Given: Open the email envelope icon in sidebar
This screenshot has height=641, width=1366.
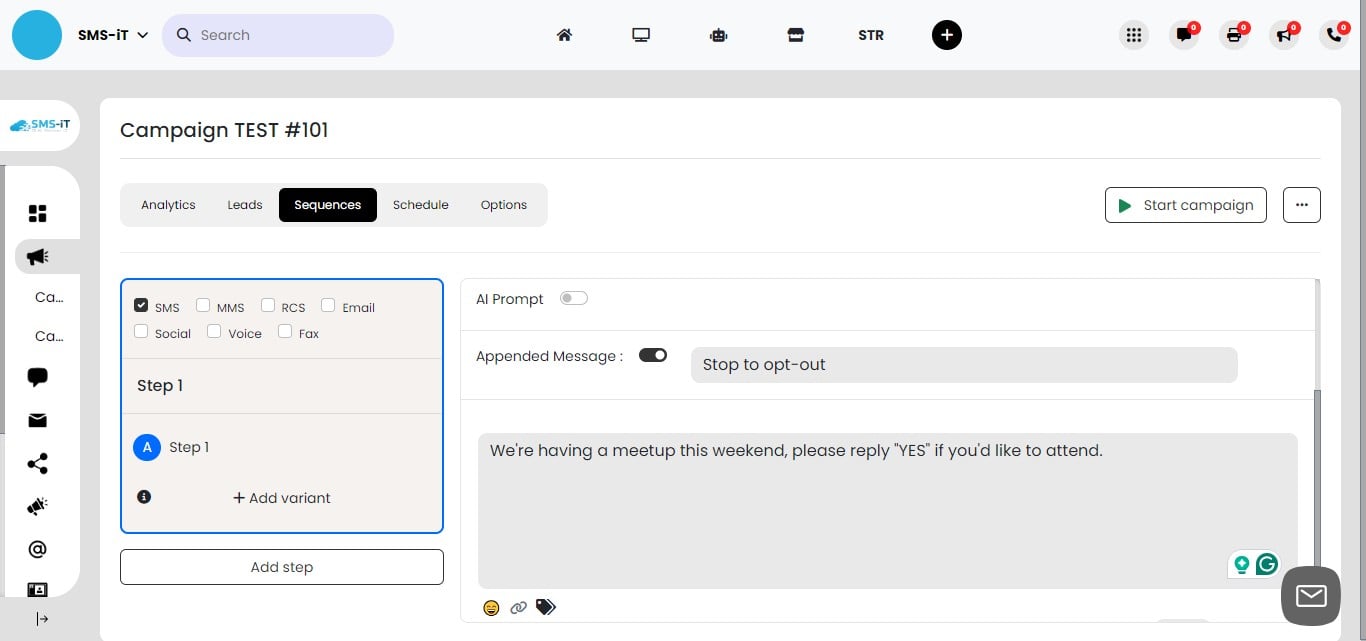Looking at the screenshot, I should coord(37,420).
